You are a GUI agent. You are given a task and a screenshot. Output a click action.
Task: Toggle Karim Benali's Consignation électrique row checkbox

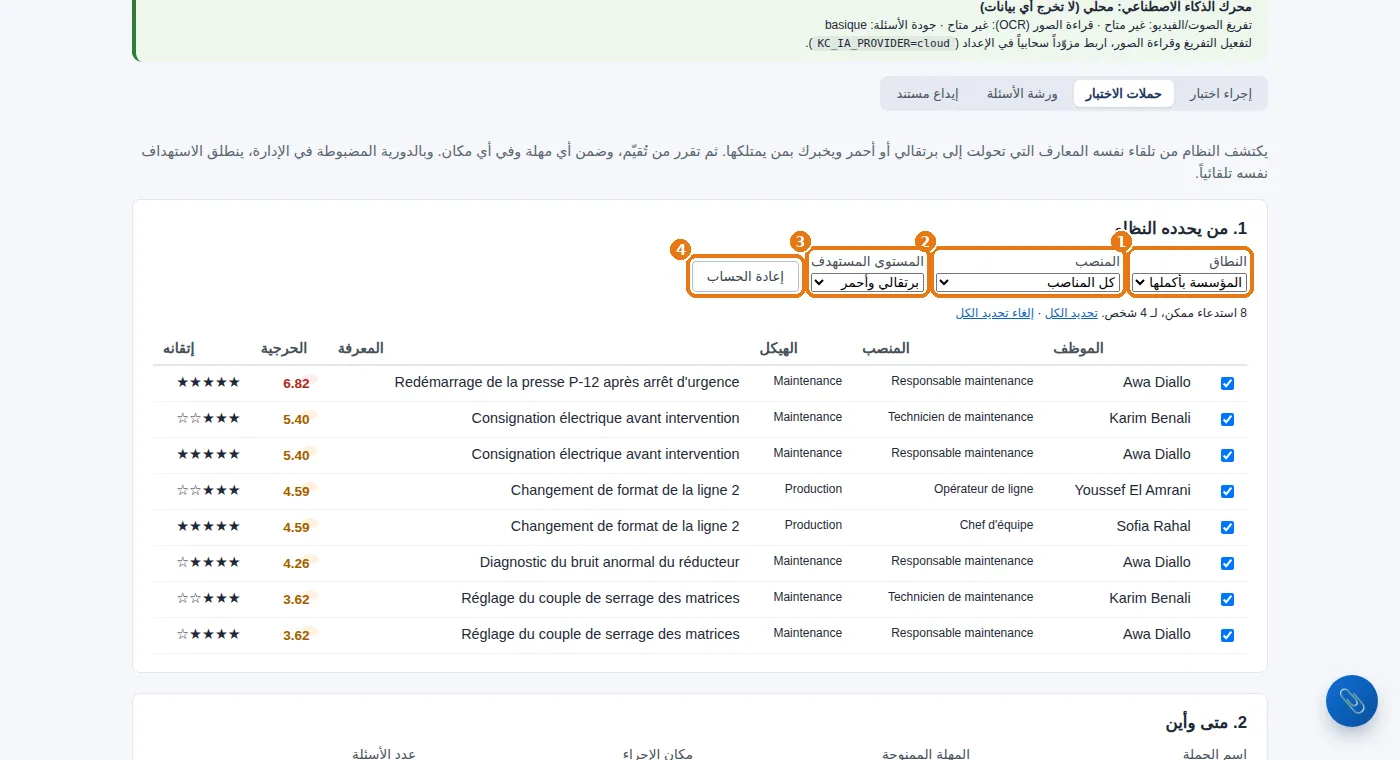coord(1227,419)
